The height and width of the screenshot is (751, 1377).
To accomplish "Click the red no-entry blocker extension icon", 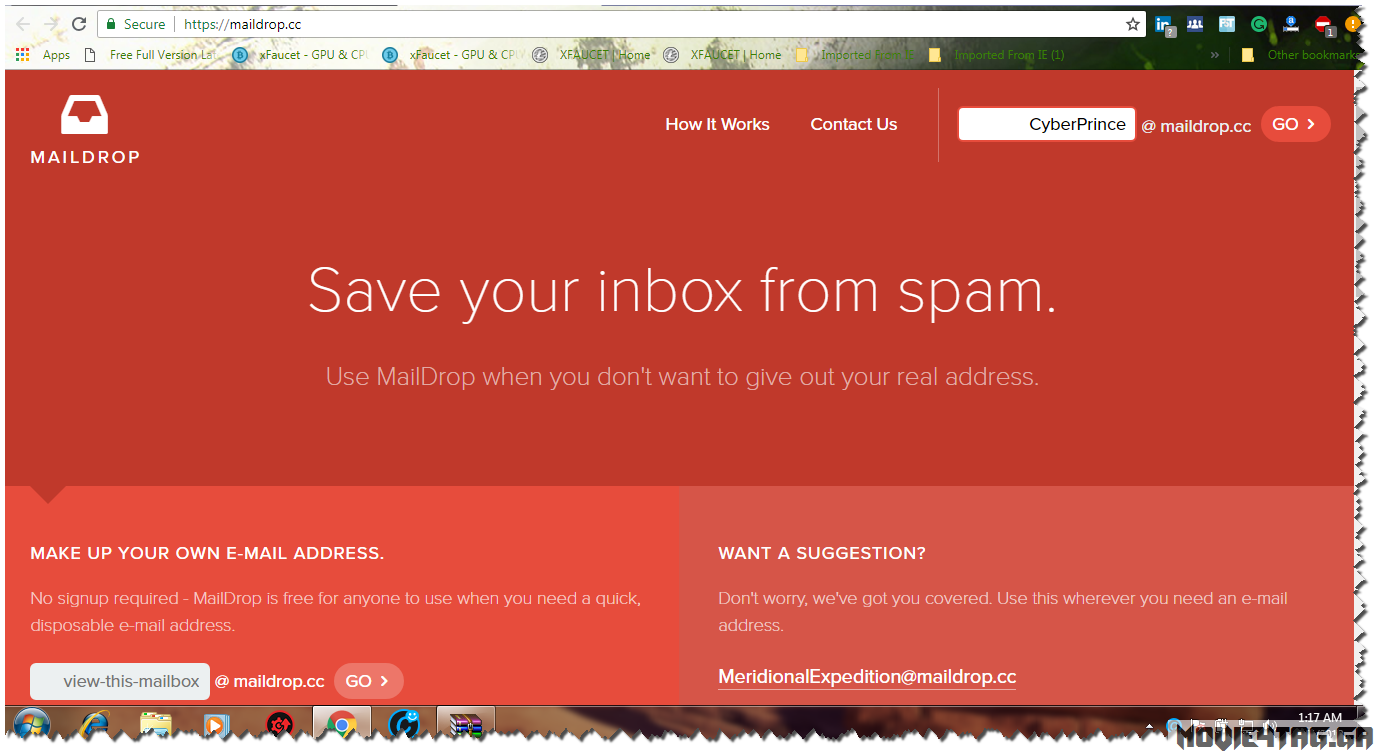I will pos(1323,24).
